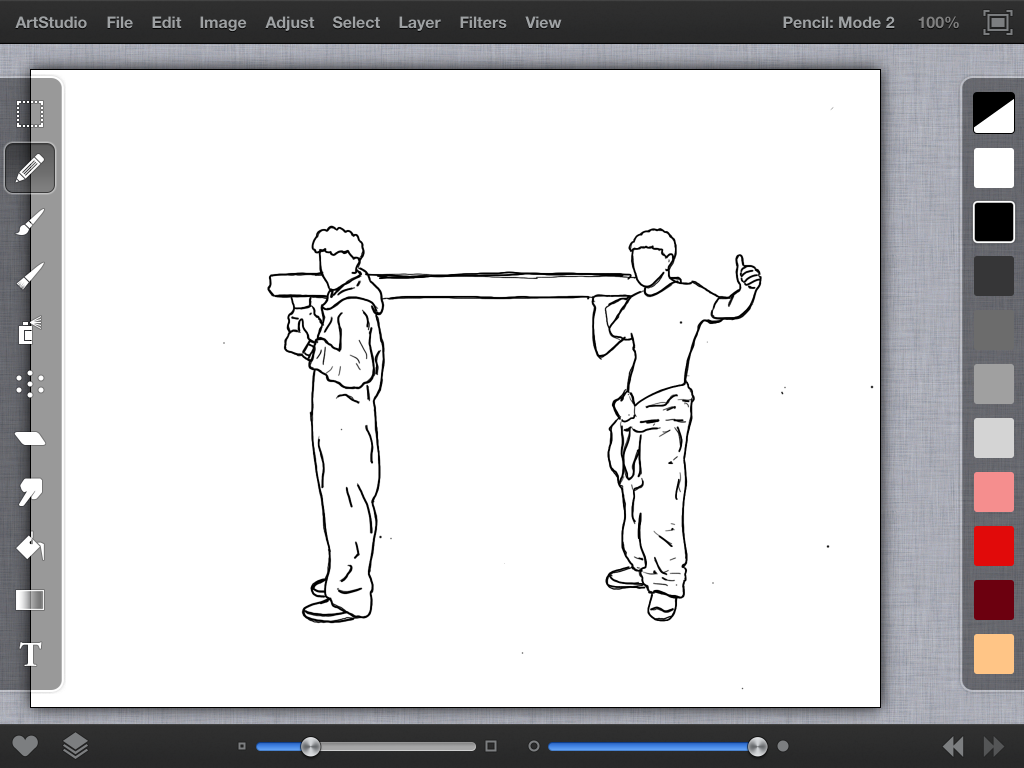Choose the spray paint airbrush tool
This screenshot has width=1024, height=768.
point(30,330)
